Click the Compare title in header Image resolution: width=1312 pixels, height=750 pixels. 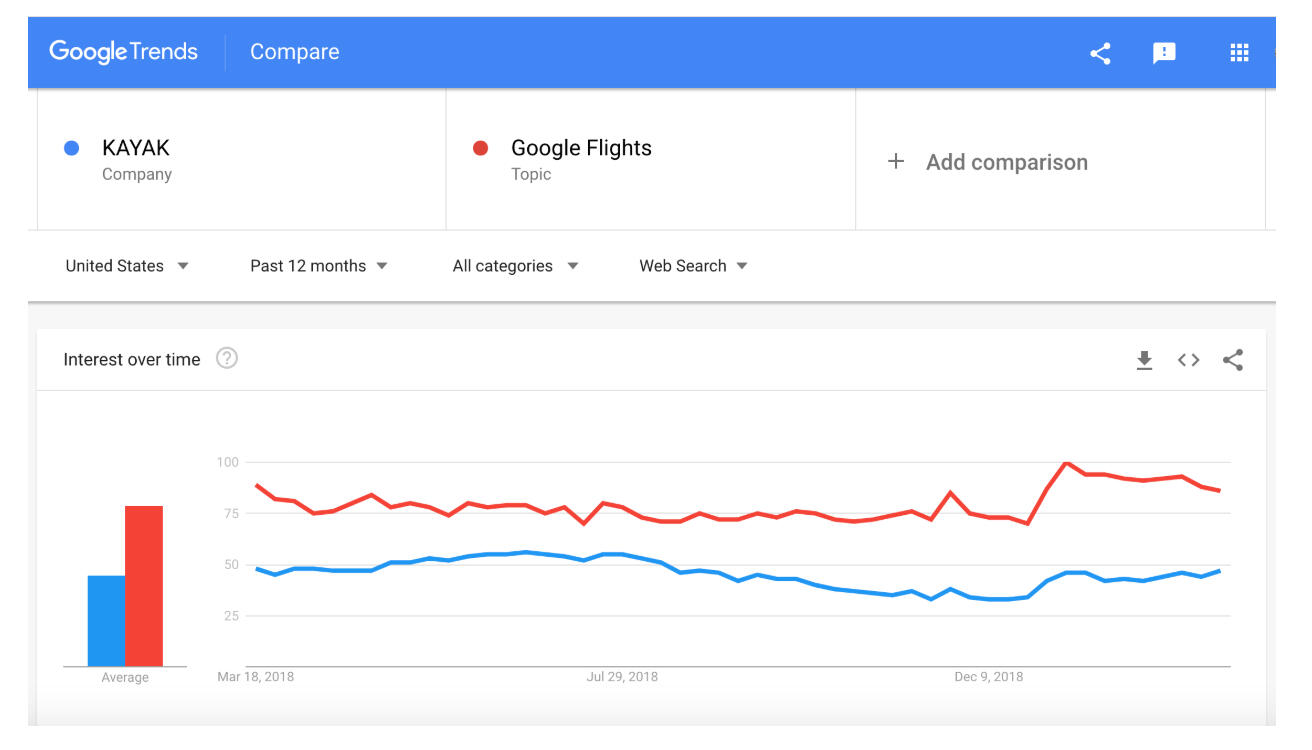294,52
